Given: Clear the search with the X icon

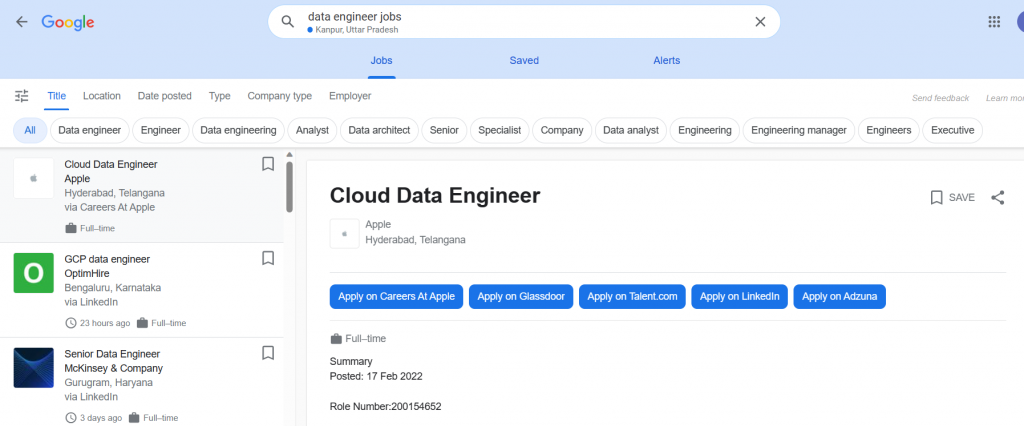Looking at the screenshot, I should pos(760,22).
